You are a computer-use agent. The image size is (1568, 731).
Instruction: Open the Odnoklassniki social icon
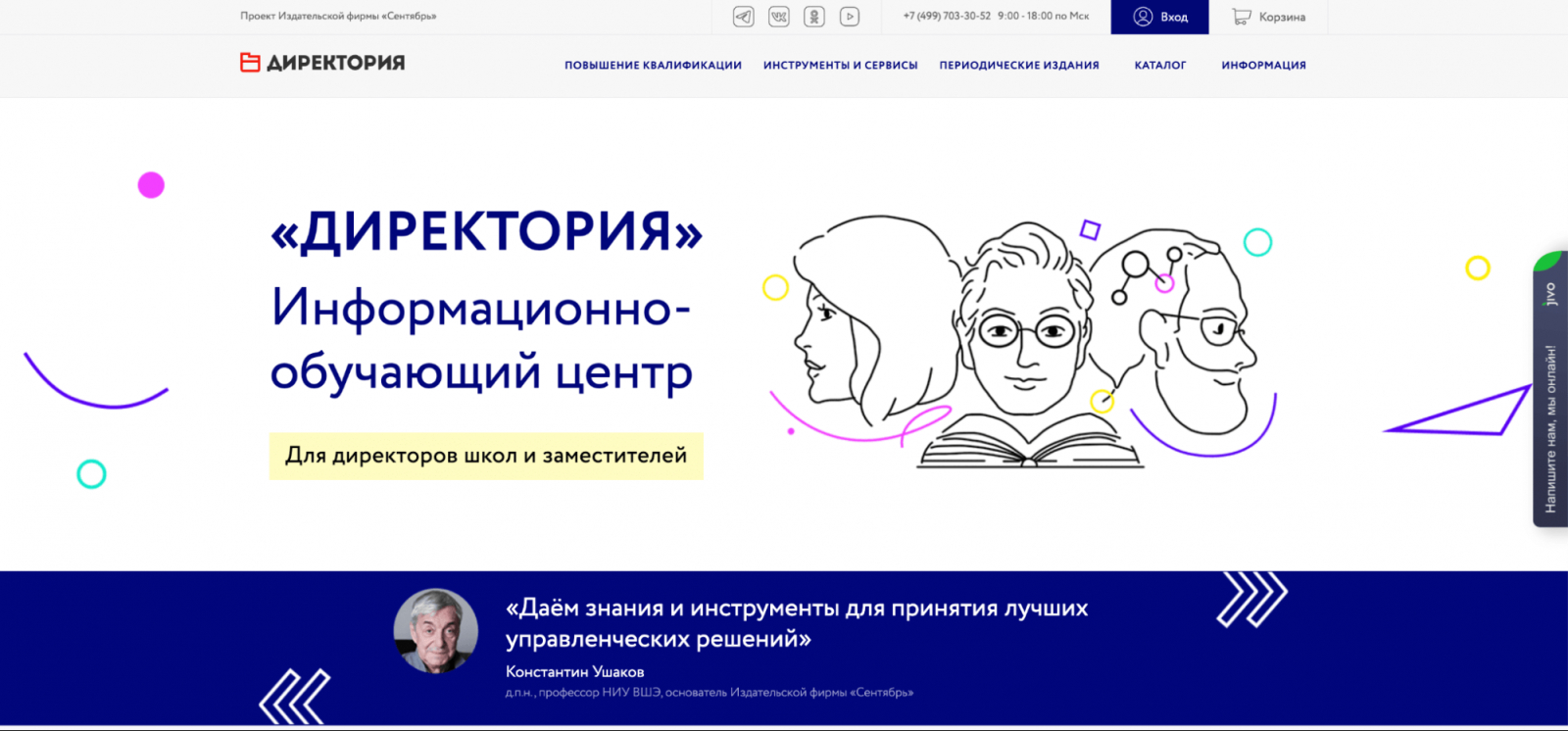(814, 17)
